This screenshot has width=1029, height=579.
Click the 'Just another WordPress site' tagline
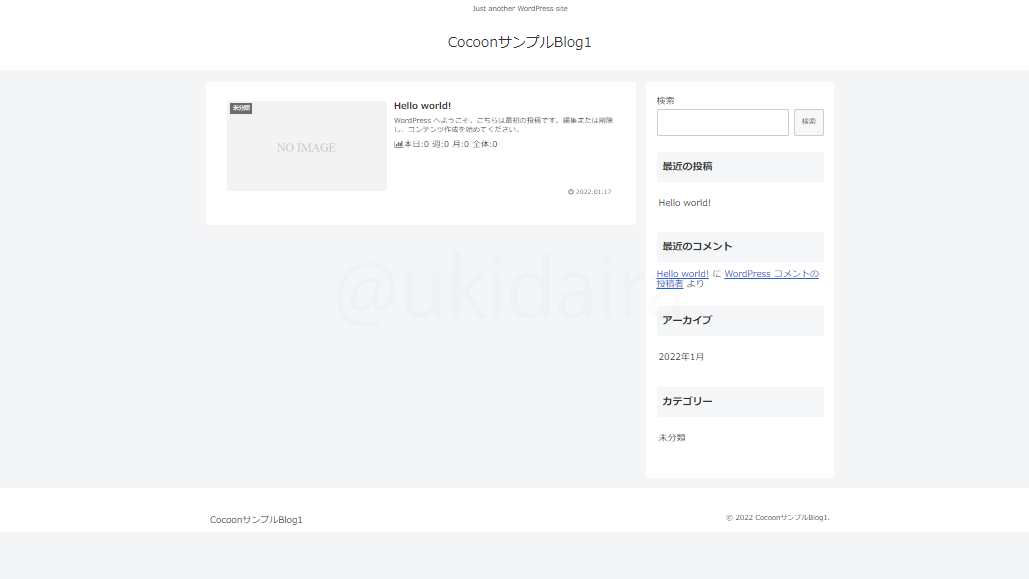pyautogui.click(x=520, y=9)
